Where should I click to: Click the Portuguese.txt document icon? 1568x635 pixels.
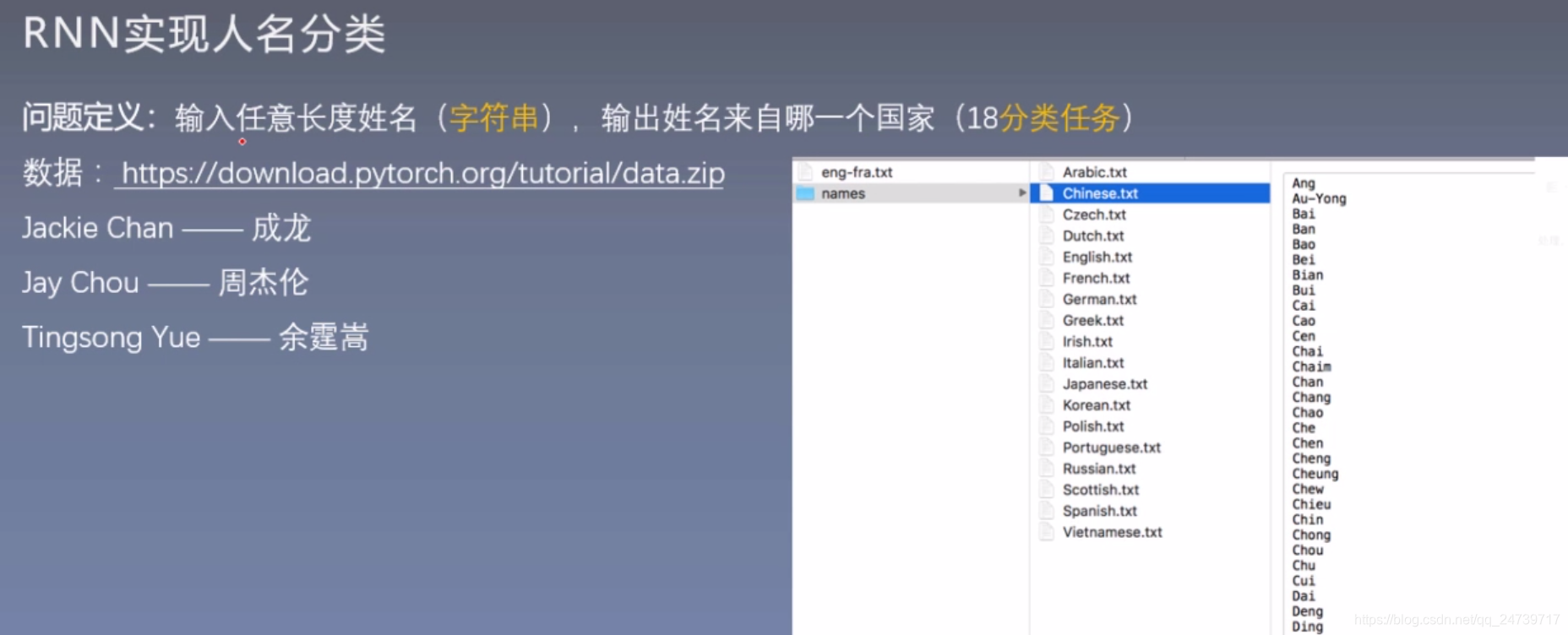pyautogui.click(x=1047, y=448)
